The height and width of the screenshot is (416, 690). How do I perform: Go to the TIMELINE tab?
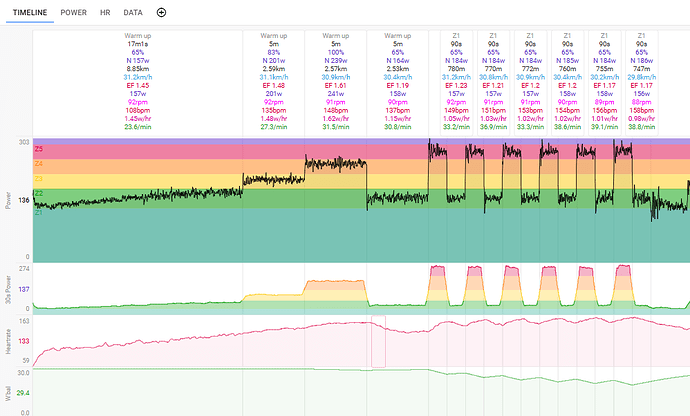coord(28,12)
